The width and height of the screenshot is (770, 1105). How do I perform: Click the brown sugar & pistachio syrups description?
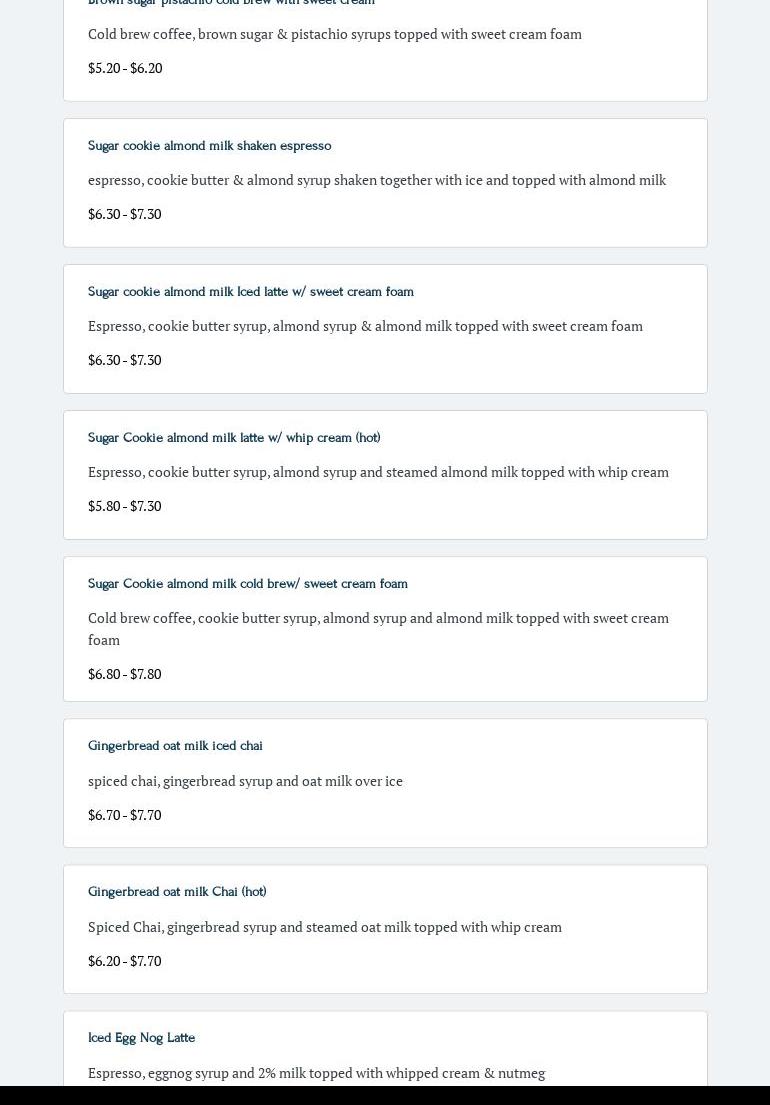(334, 34)
